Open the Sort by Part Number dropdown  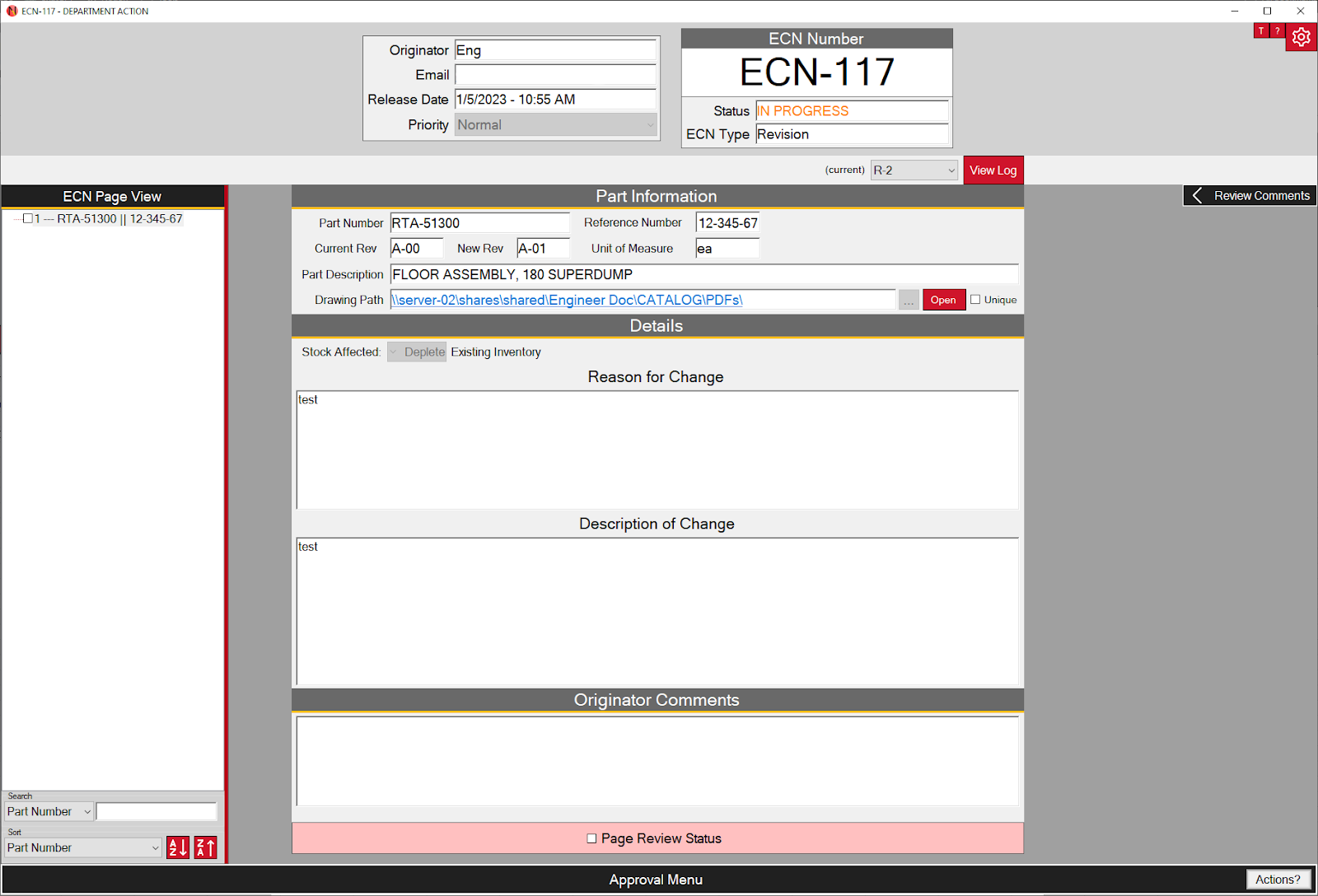(x=83, y=847)
